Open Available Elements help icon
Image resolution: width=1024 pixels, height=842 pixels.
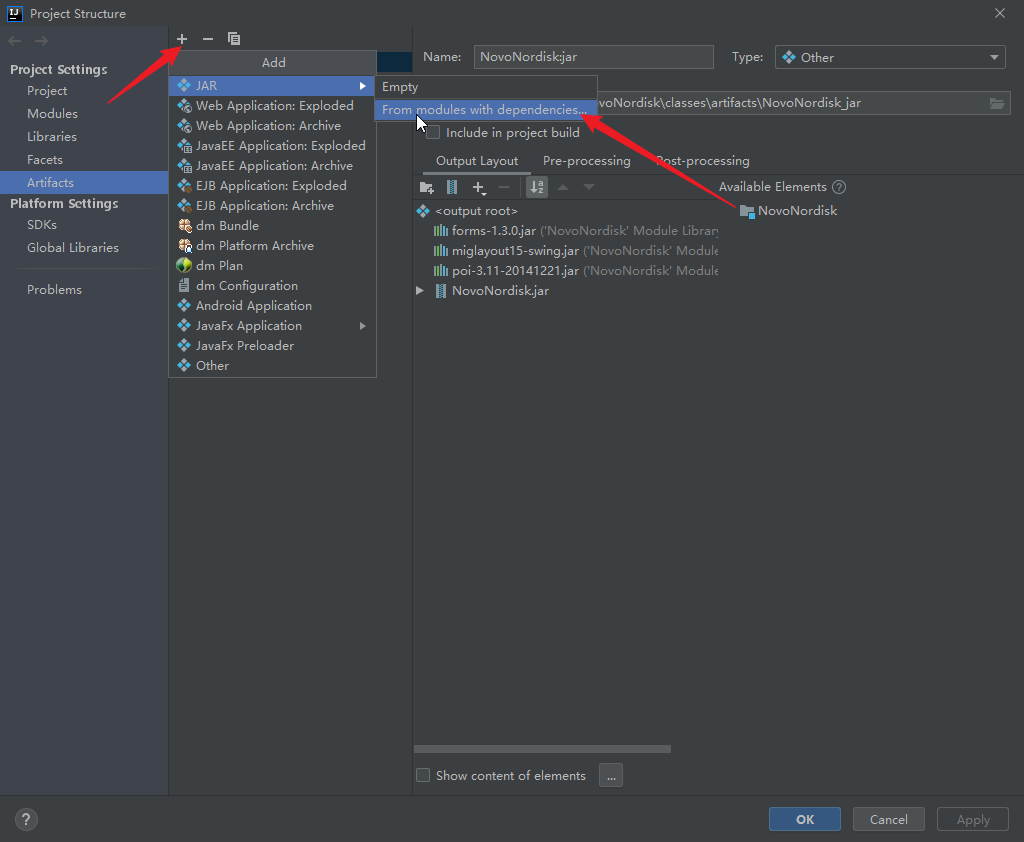[839, 187]
